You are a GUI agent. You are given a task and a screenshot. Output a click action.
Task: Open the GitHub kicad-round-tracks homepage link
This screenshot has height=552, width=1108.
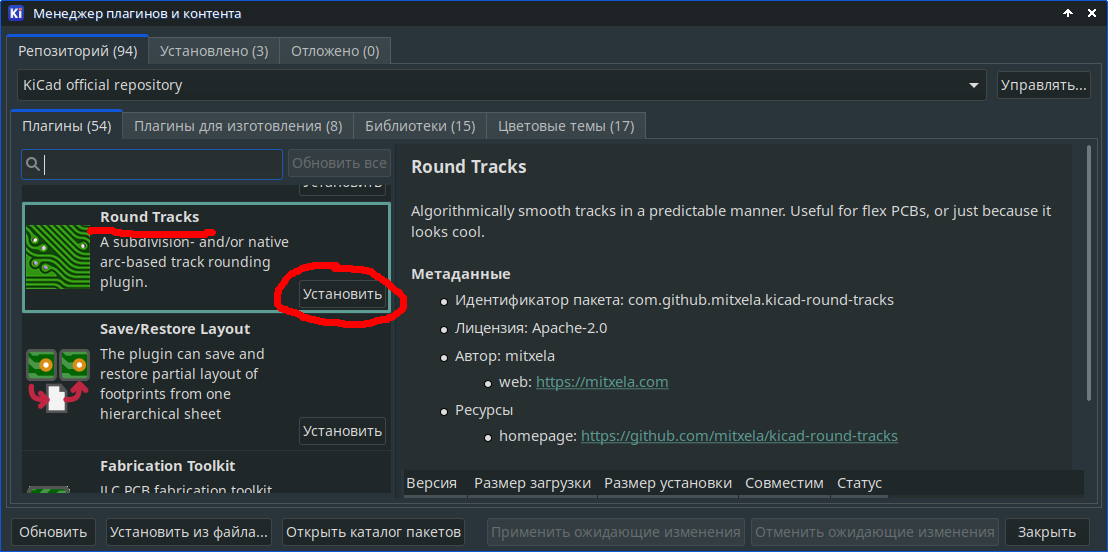pos(739,436)
